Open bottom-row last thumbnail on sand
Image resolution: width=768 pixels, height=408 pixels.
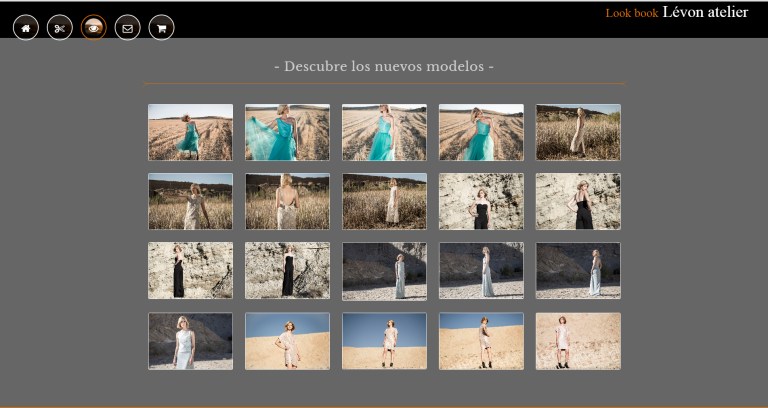pos(578,341)
